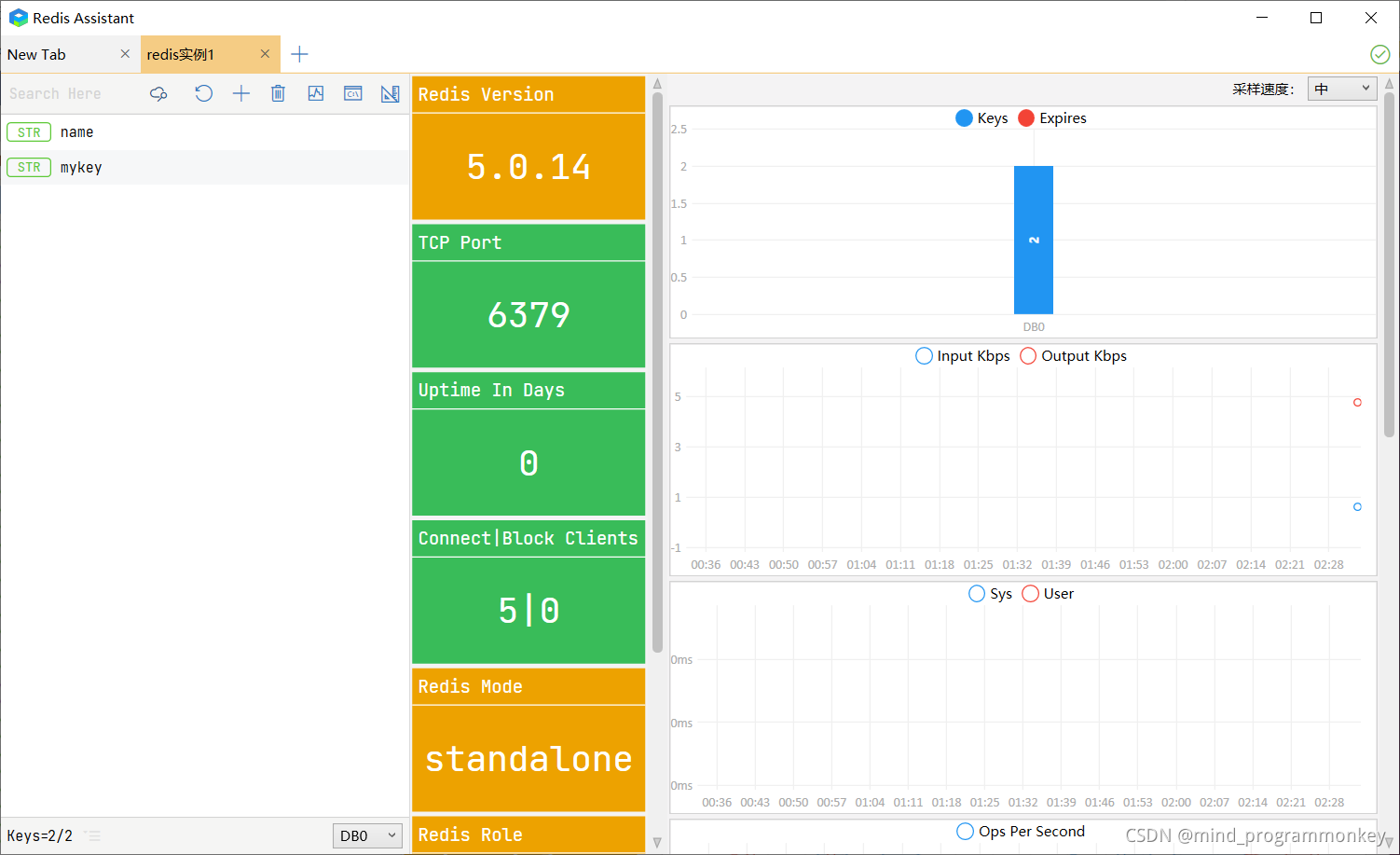
Task: Select the mykey key row
Action: [x=204, y=168]
